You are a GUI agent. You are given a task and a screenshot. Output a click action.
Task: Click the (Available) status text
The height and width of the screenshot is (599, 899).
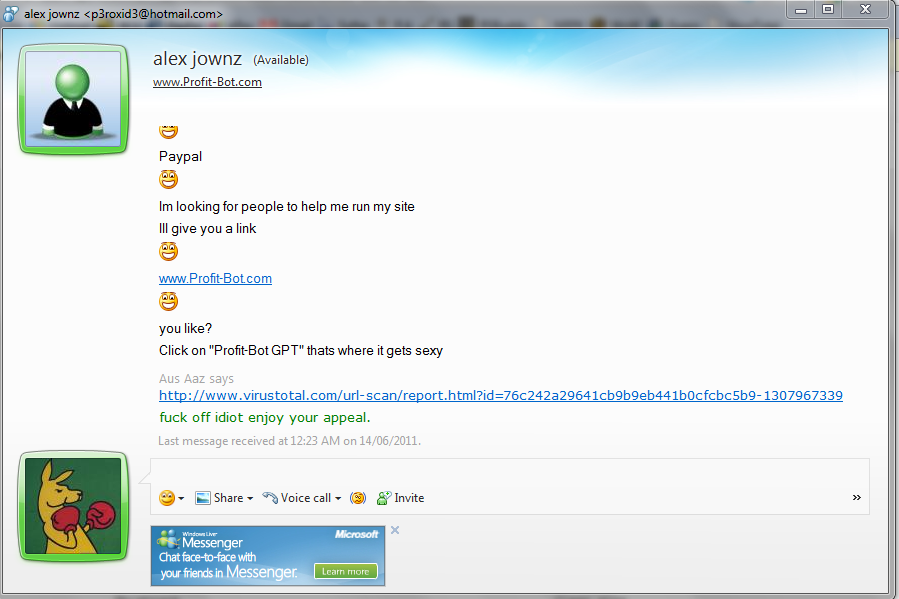pos(281,60)
